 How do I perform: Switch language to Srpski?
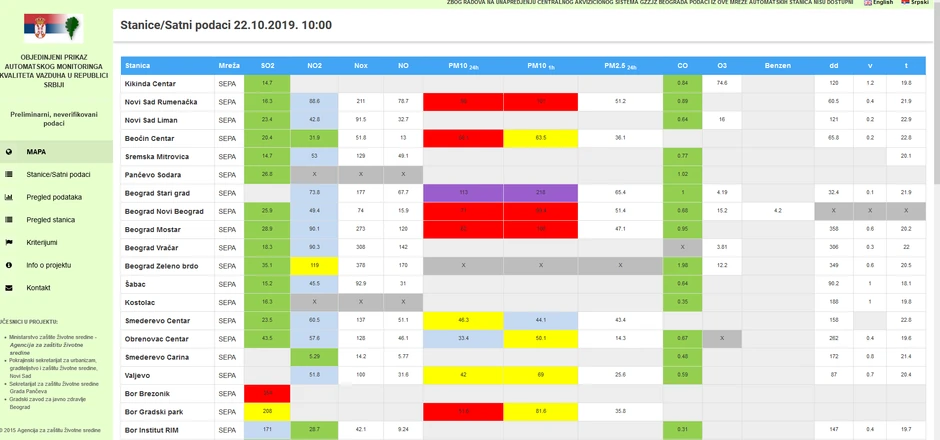pos(920,2)
